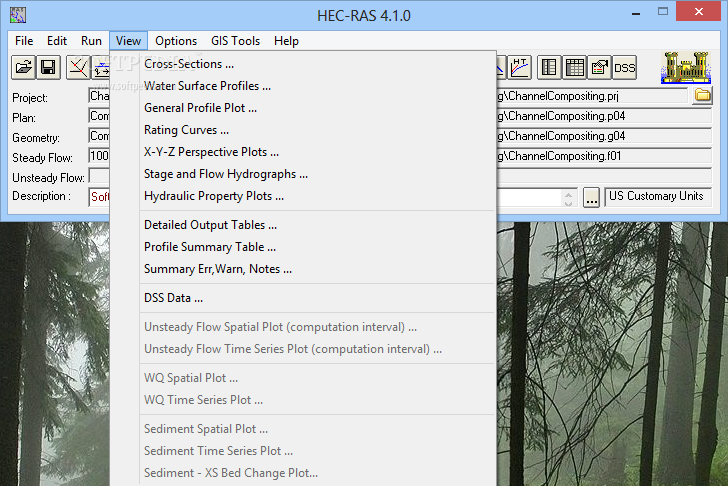Click the project file path field

pyautogui.click(x=592, y=96)
